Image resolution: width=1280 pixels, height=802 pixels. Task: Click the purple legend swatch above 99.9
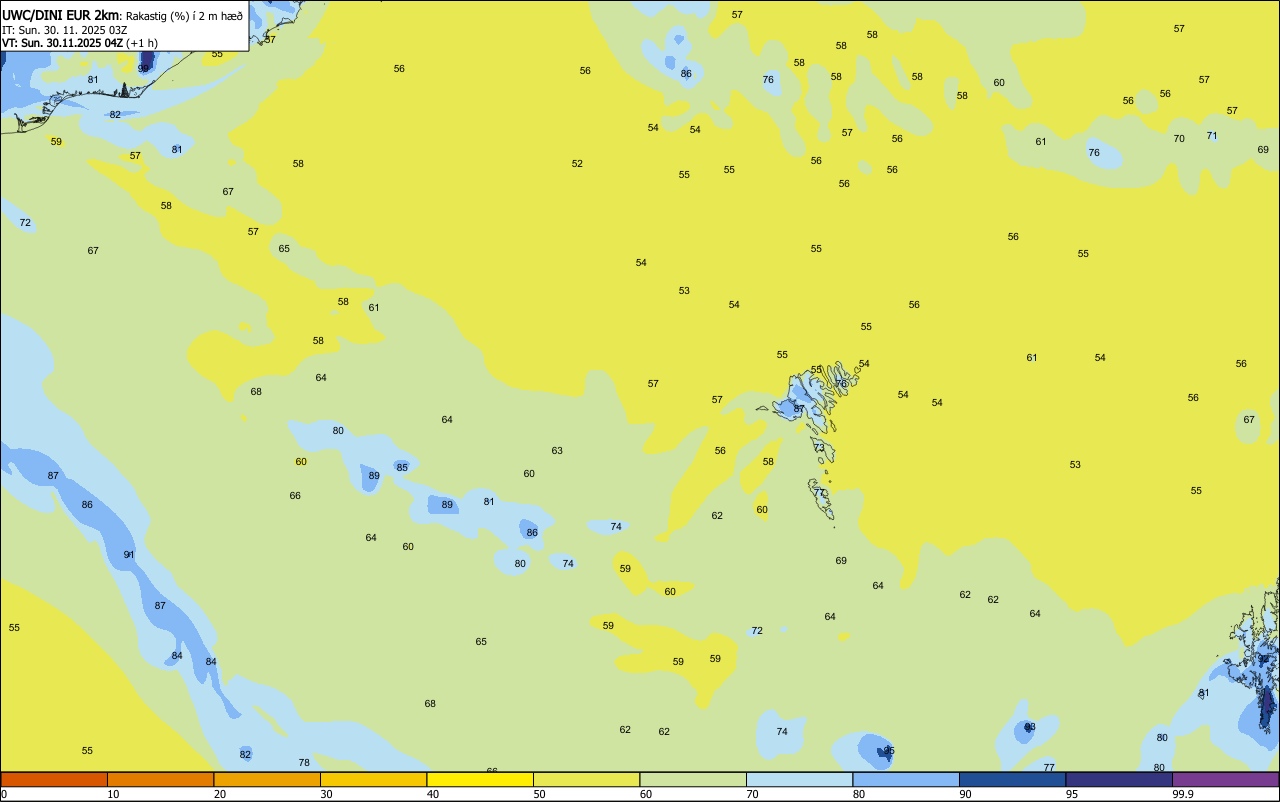1225,779
